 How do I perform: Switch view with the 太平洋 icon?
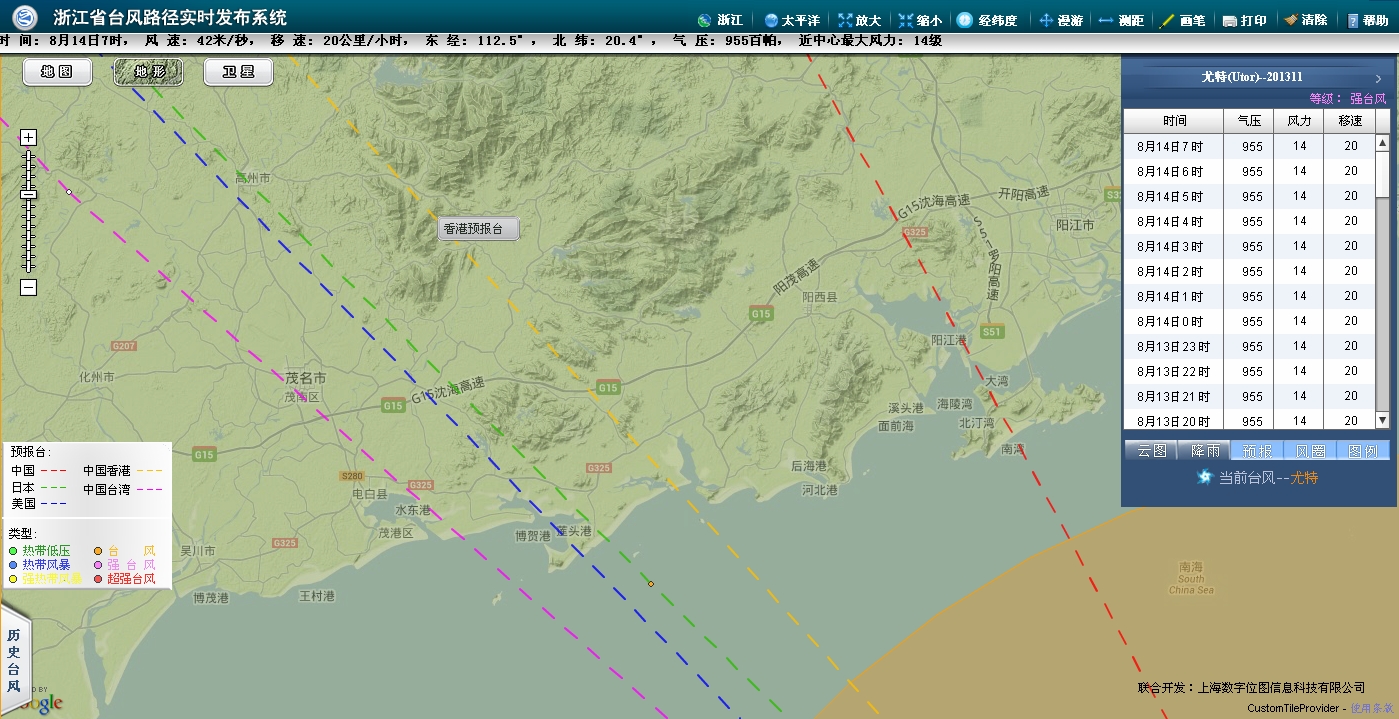pos(771,20)
